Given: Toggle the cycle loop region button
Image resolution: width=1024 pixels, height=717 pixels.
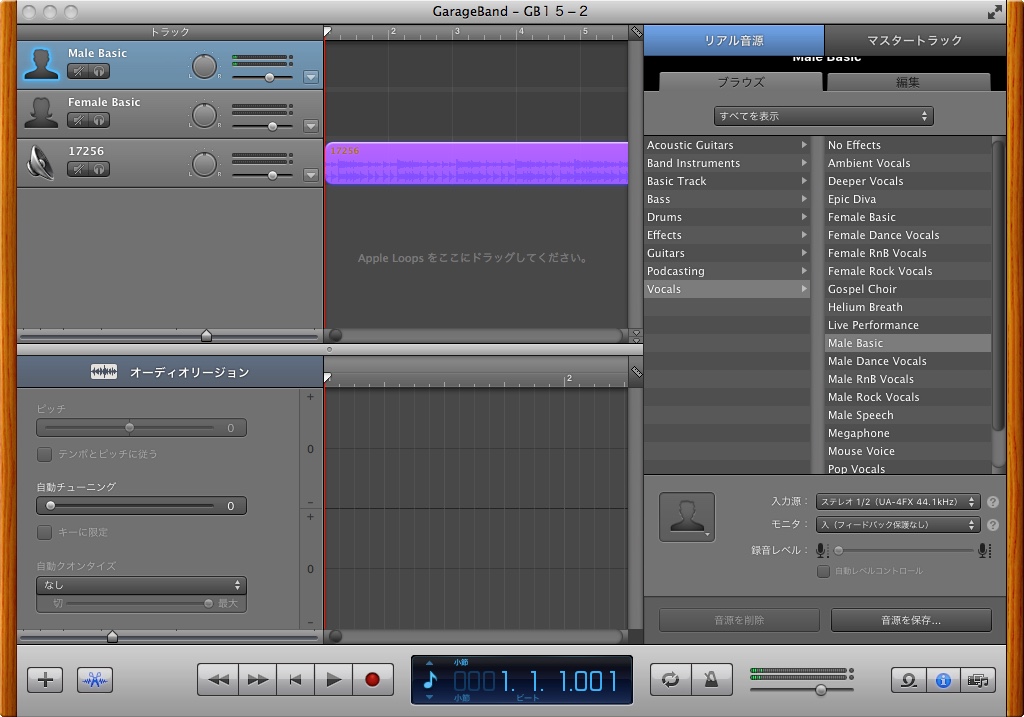Looking at the screenshot, I should [x=670, y=680].
